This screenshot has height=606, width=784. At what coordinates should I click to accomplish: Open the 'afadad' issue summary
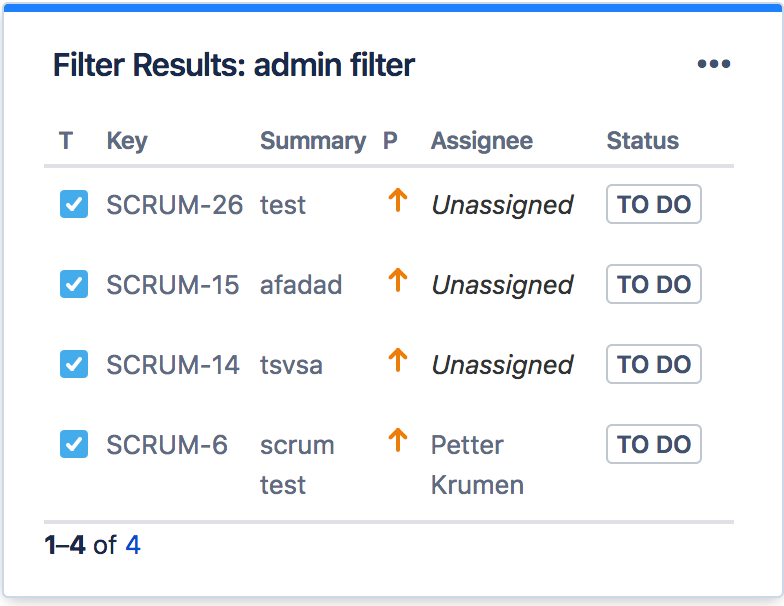[x=301, y=285]
